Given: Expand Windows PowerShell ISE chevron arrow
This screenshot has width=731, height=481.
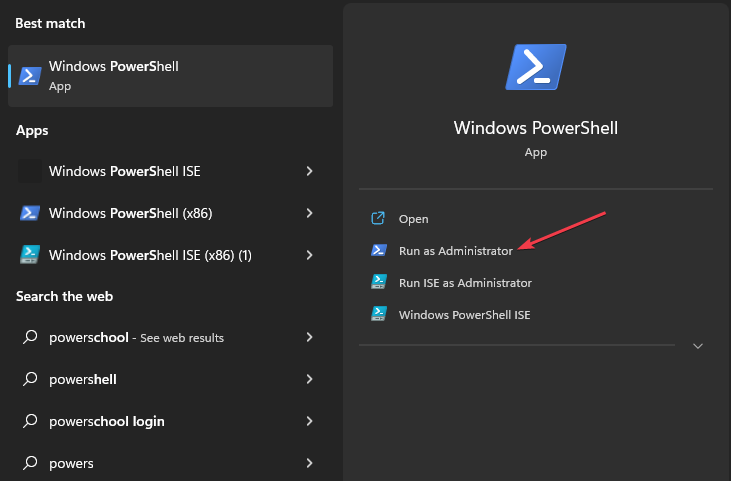Looking at the screenshot, I should (310, 171).
